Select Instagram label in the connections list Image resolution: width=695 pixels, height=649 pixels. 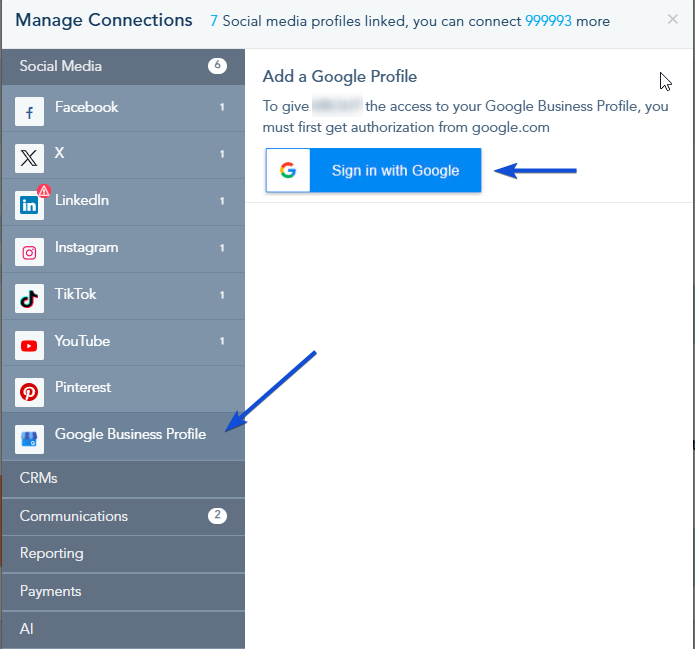click(86, 247)
